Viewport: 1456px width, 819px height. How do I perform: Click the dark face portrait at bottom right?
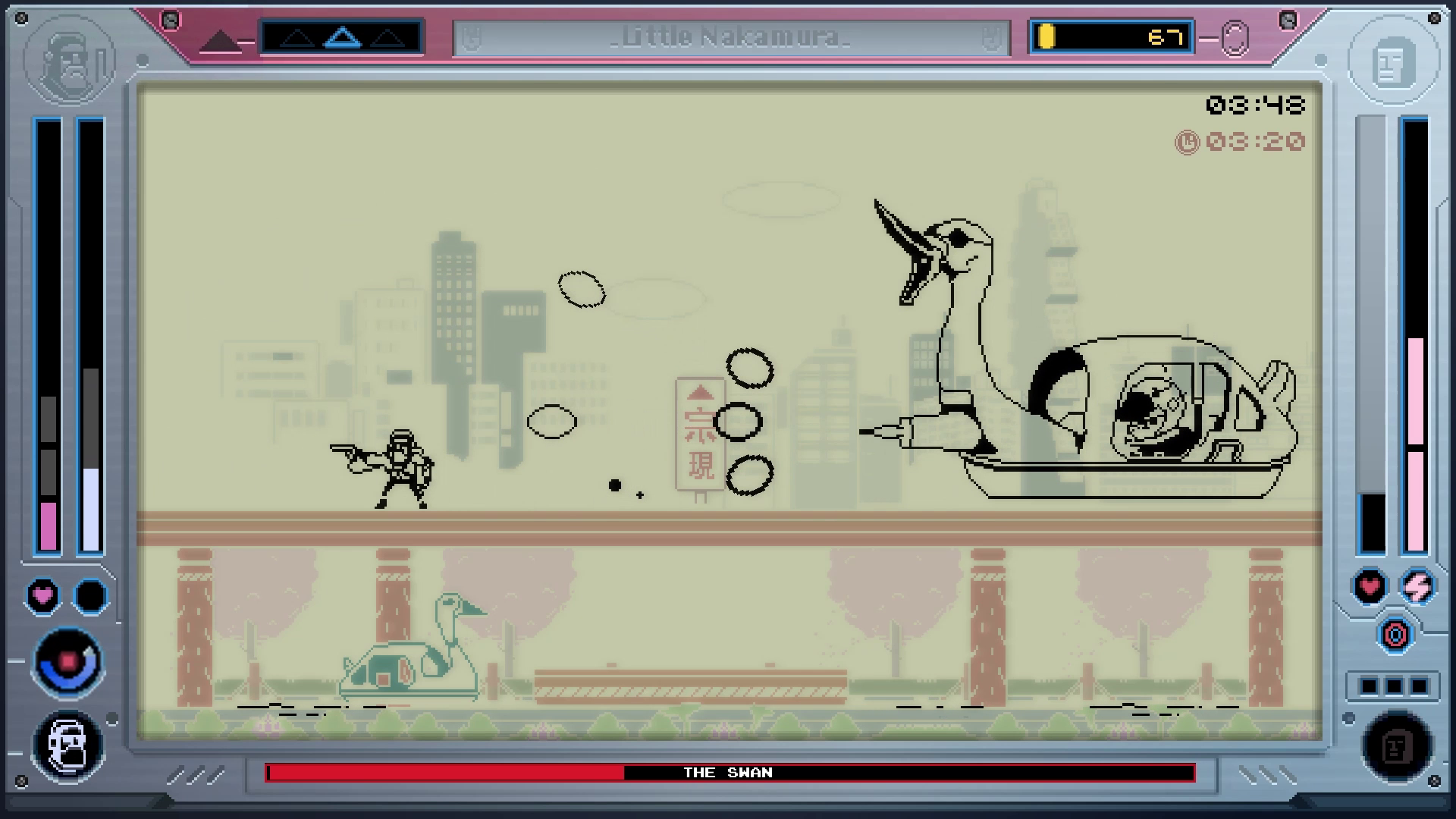pos(1397,747)
